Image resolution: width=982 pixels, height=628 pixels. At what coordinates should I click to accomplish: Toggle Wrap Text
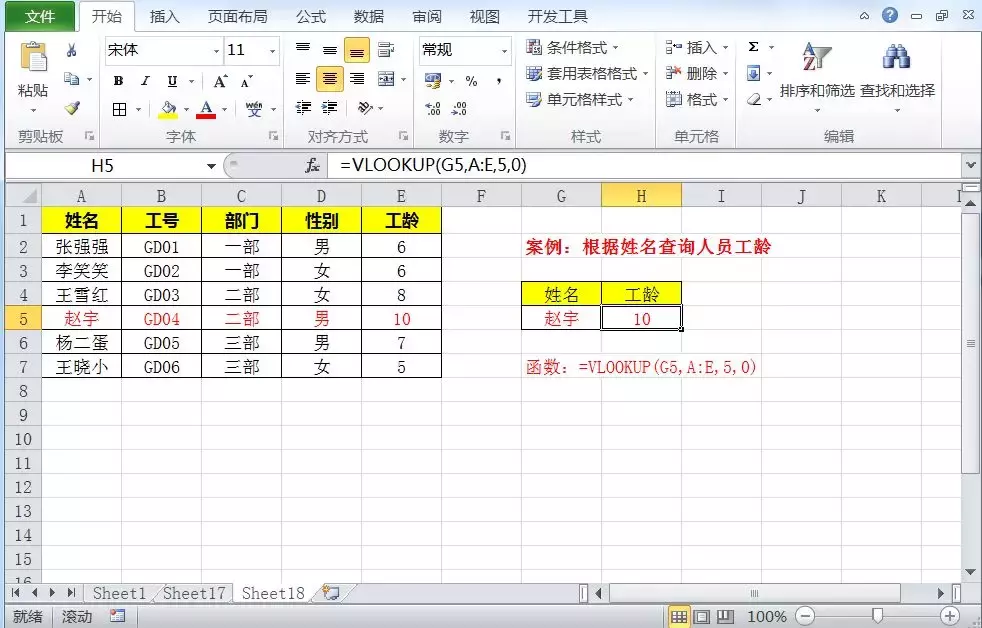point(386,49)
